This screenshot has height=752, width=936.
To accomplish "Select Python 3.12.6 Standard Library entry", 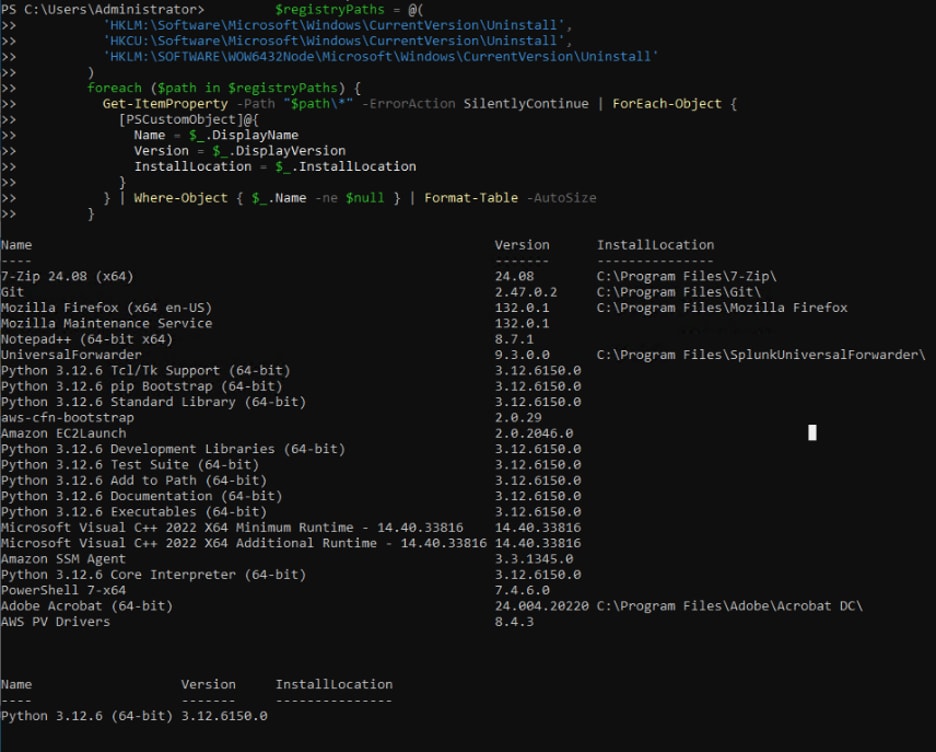I will tap(153, 402).
